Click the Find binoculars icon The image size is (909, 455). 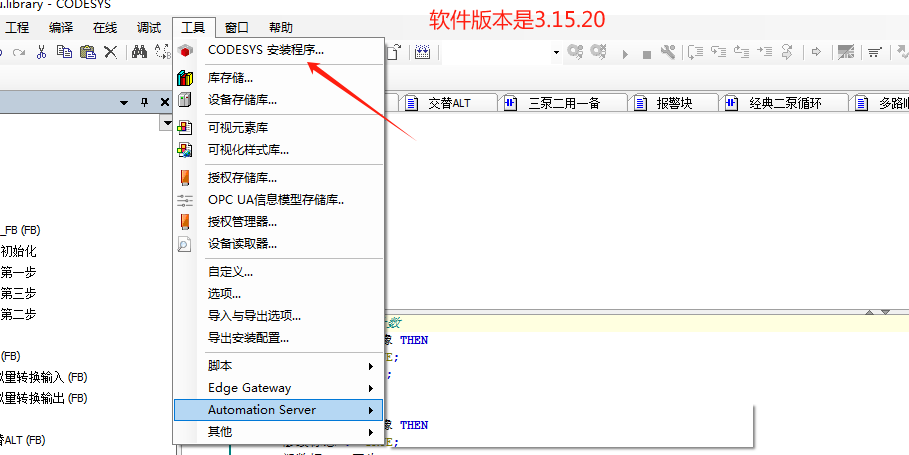[x=140, y=52]
